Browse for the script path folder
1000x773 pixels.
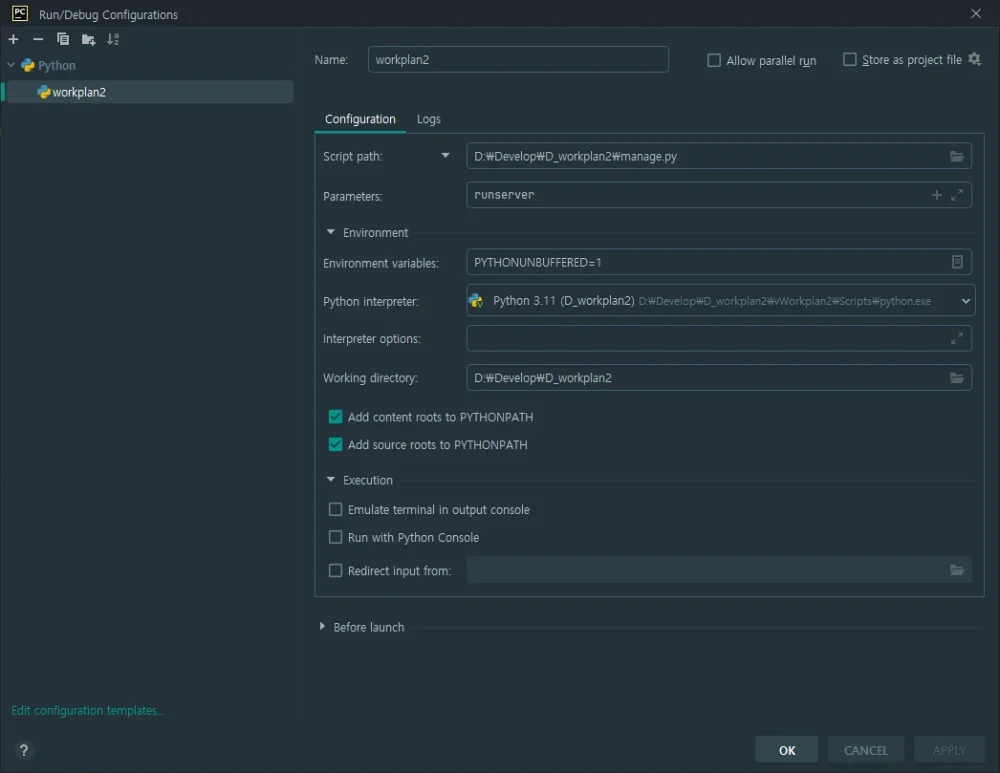[x=956, y=156]
